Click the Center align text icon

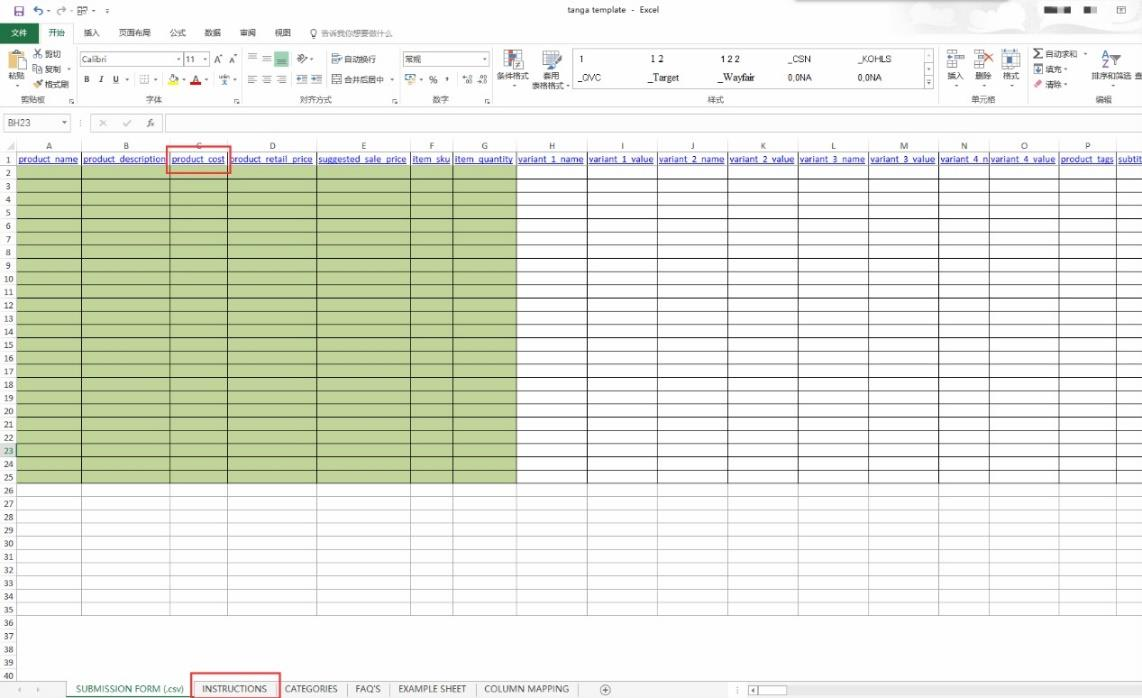267,79
